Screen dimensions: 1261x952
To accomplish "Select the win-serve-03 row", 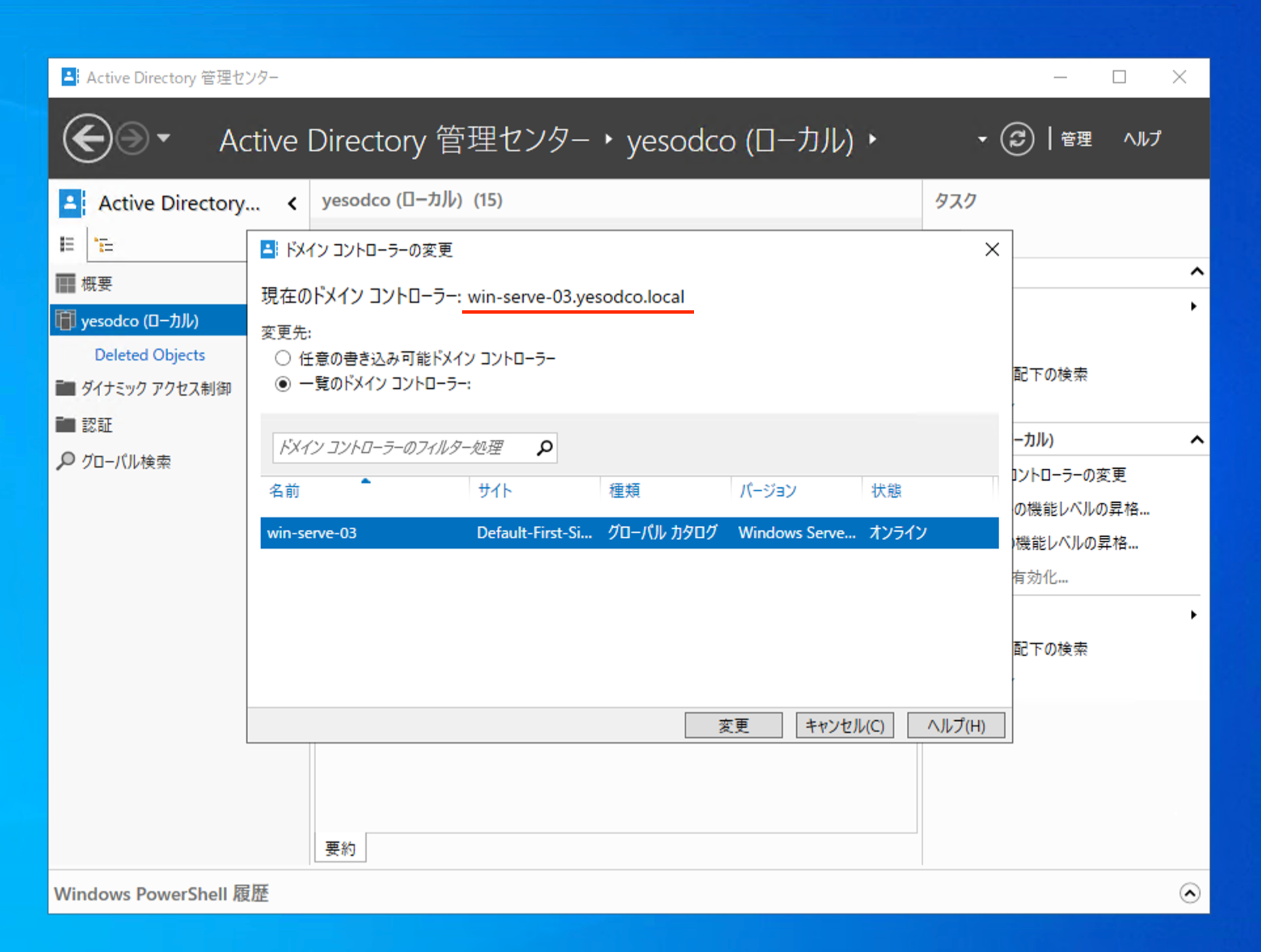I will point(629,533).
